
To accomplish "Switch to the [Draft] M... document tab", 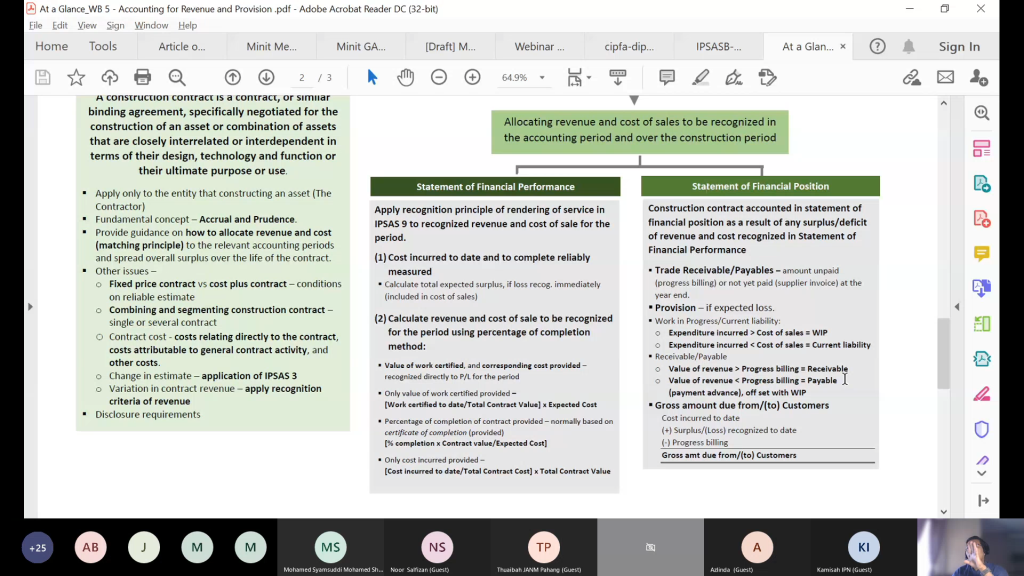I will (450, 46).
